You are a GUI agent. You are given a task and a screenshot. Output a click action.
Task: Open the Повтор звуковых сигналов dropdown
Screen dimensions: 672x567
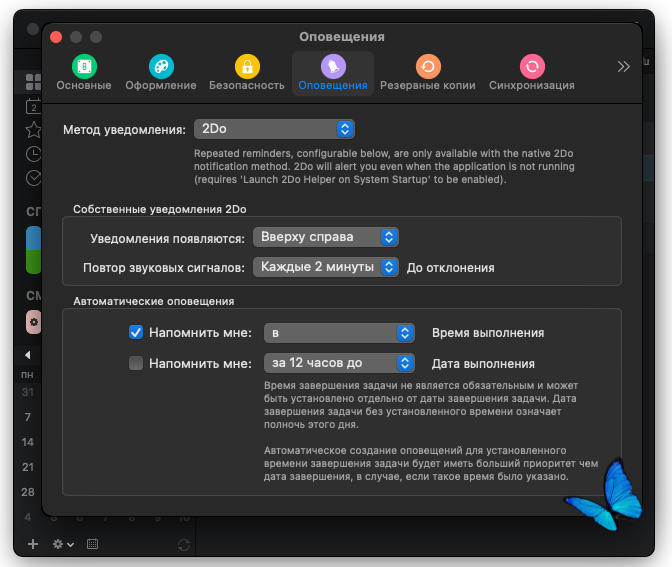tap(326, 267)
